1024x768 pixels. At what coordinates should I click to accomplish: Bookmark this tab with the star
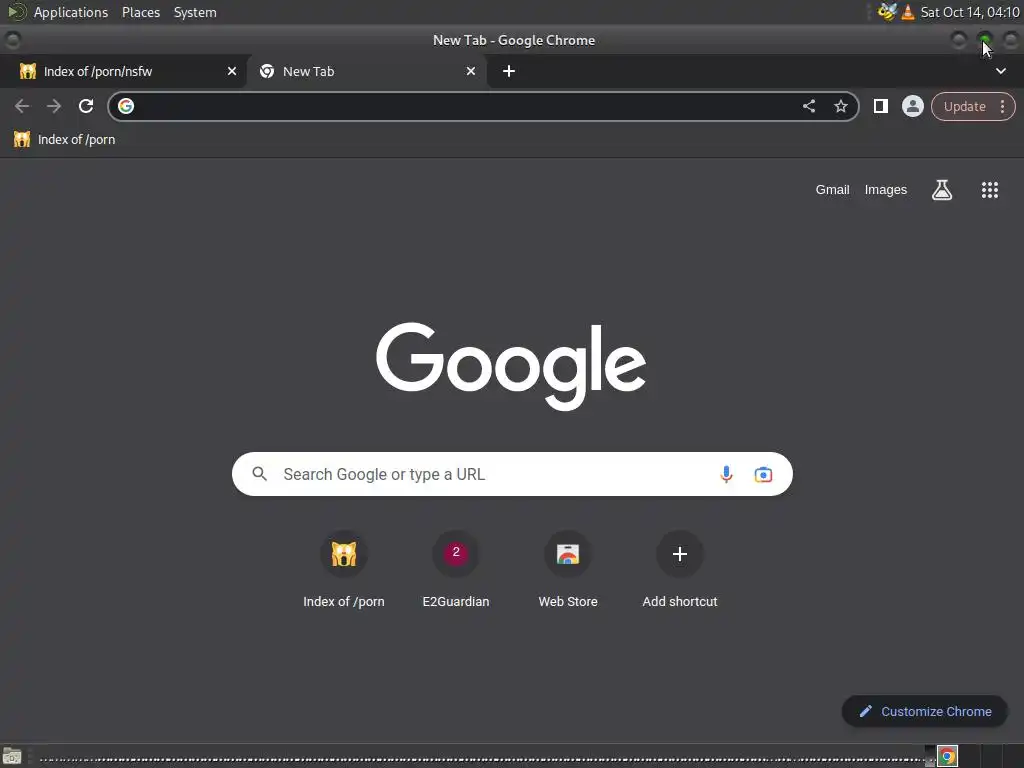click(x=840, y=106)
